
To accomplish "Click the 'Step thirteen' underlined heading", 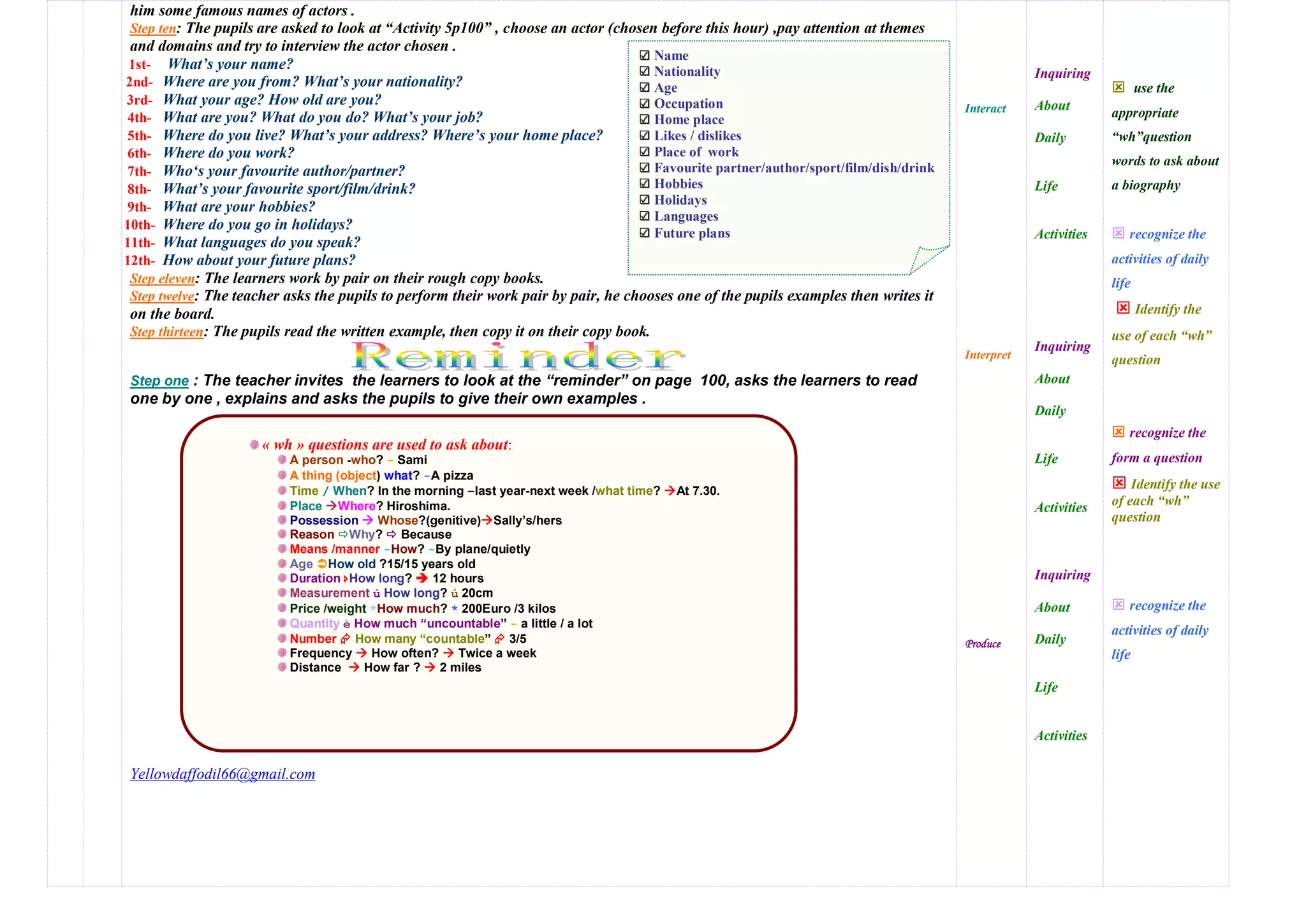I will (x=166, y=332).
